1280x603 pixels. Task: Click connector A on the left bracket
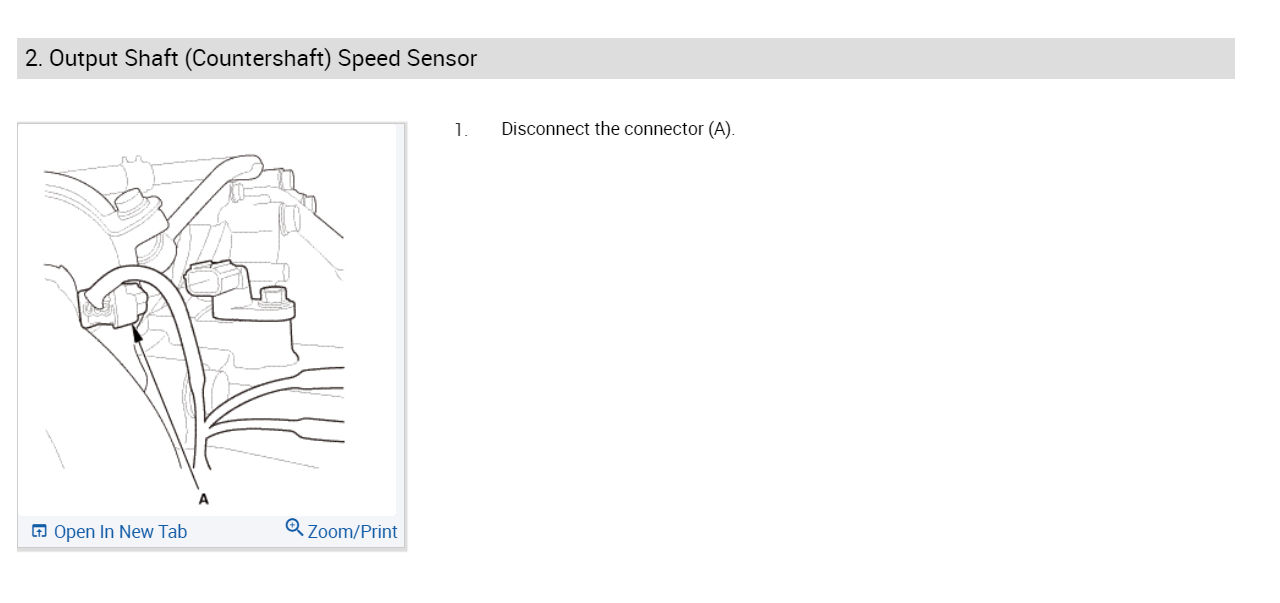tap(128, 304)
